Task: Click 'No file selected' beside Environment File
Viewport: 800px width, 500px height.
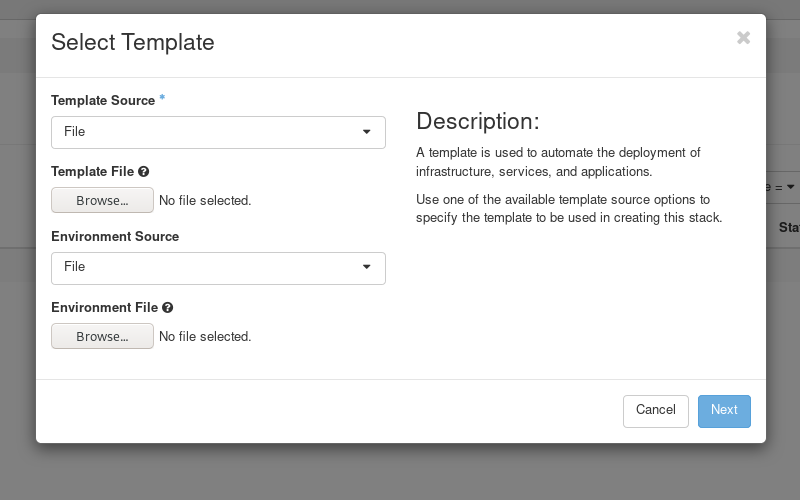Action: (x=205, y=337)
